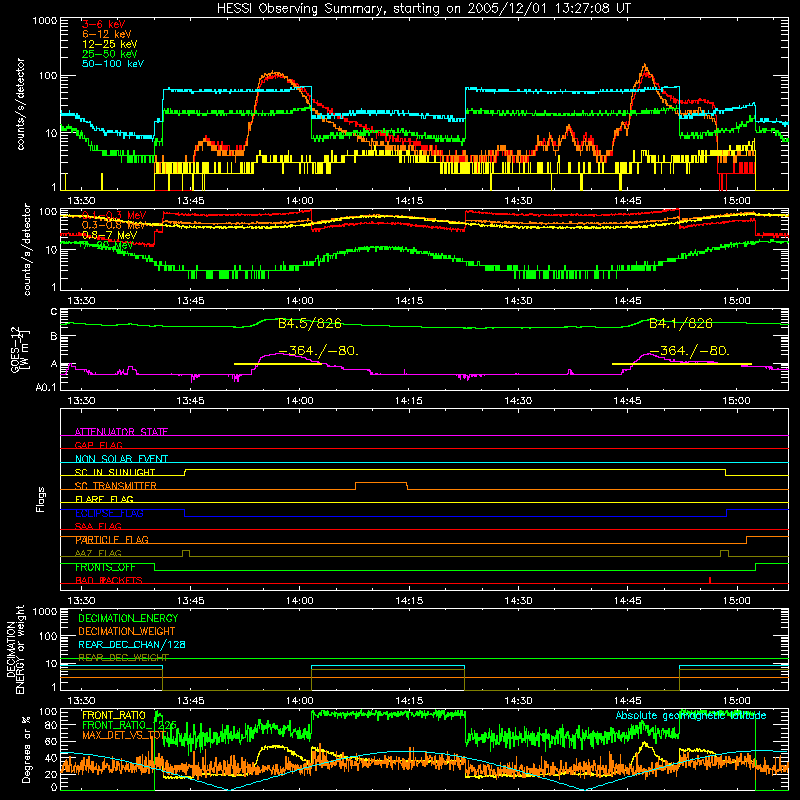Select the DECIMATION_ENERGY legend label
The image size is (800, 800).
click(128, 618)
